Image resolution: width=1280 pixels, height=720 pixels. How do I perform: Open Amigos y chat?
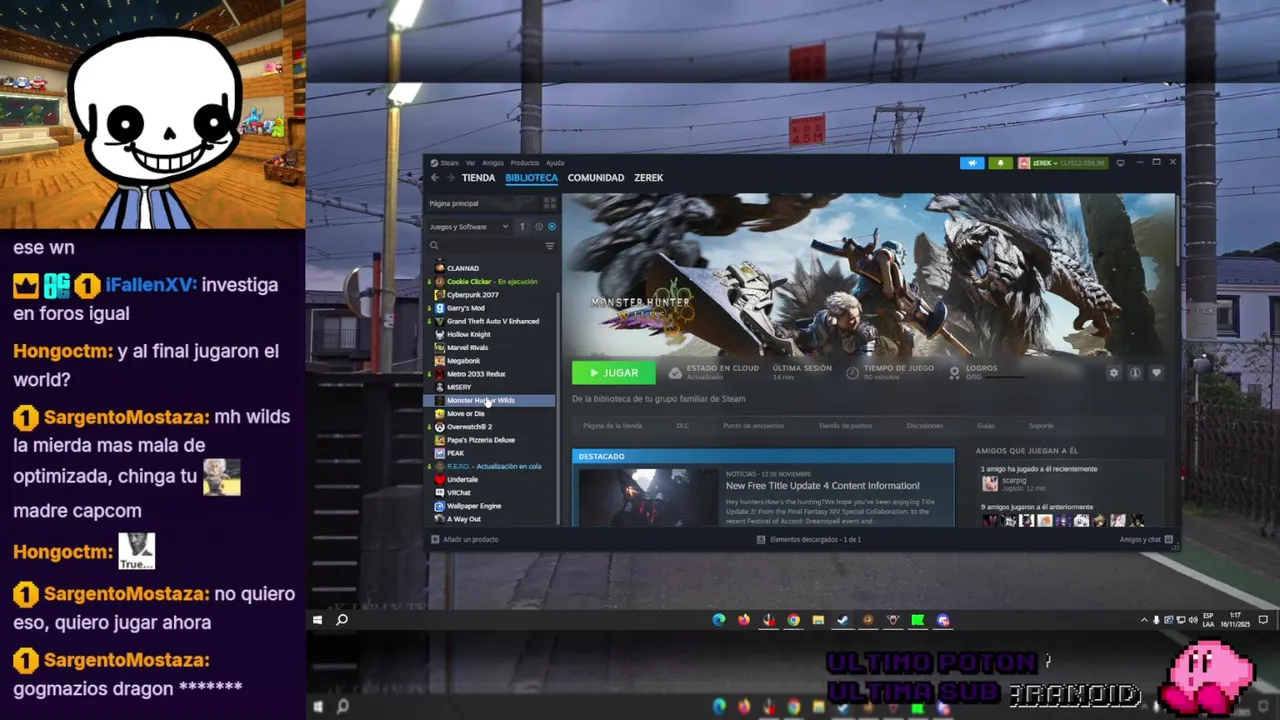(x=1146, y=540)
